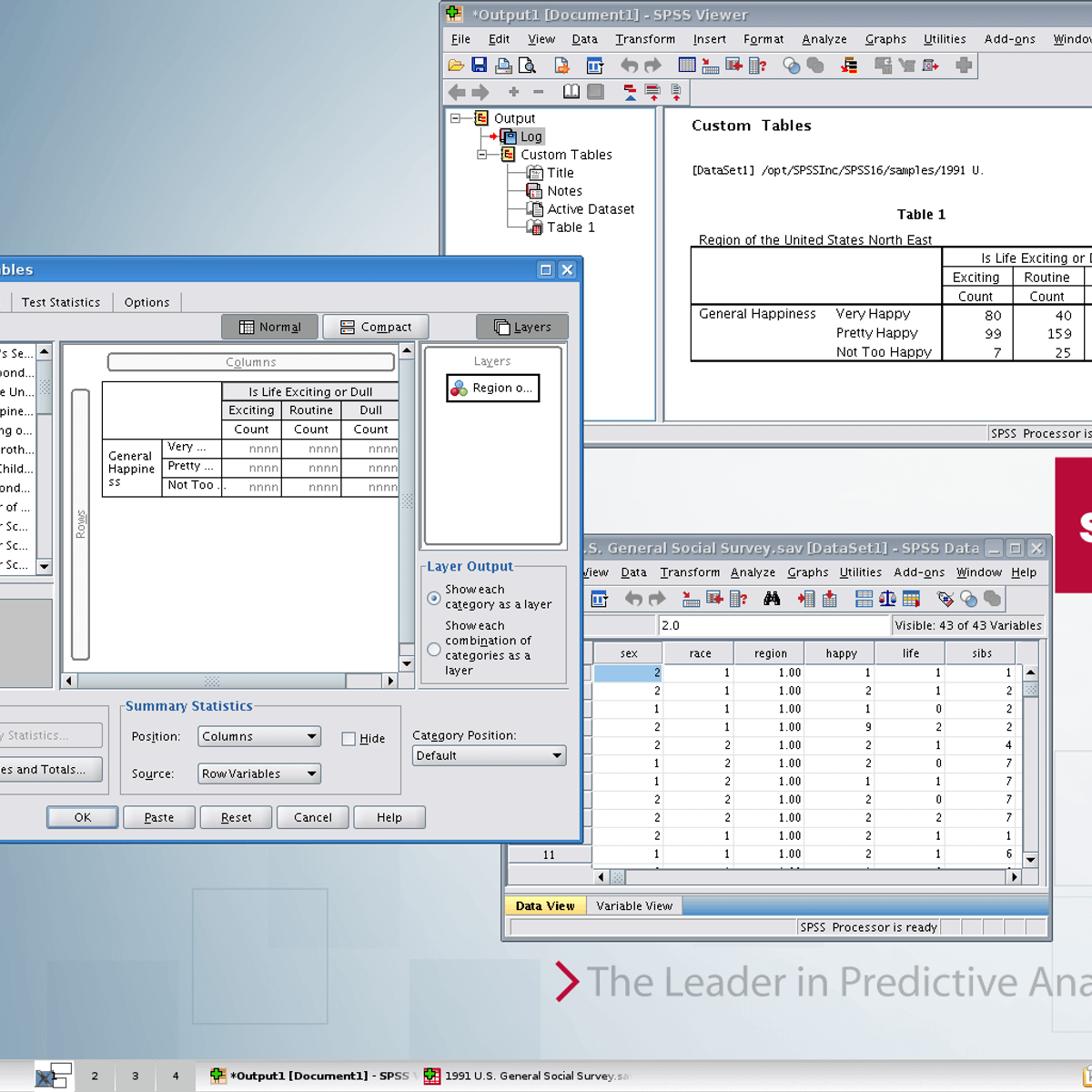1092x1092 pixels.
Task: Select the Log item in outline tree
Action: (531, 136)
